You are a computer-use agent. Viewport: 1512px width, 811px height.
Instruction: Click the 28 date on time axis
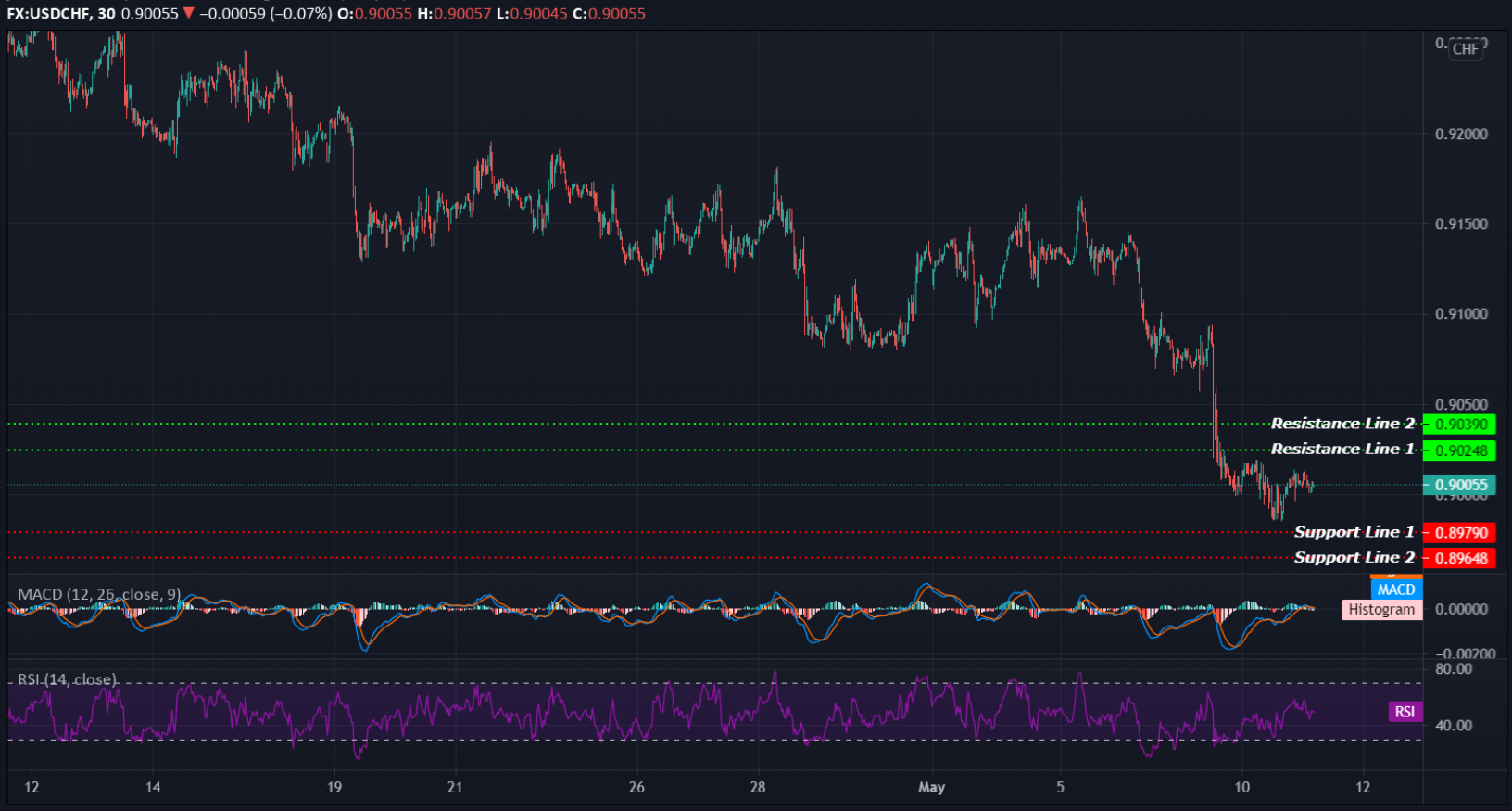click(757, 788)
